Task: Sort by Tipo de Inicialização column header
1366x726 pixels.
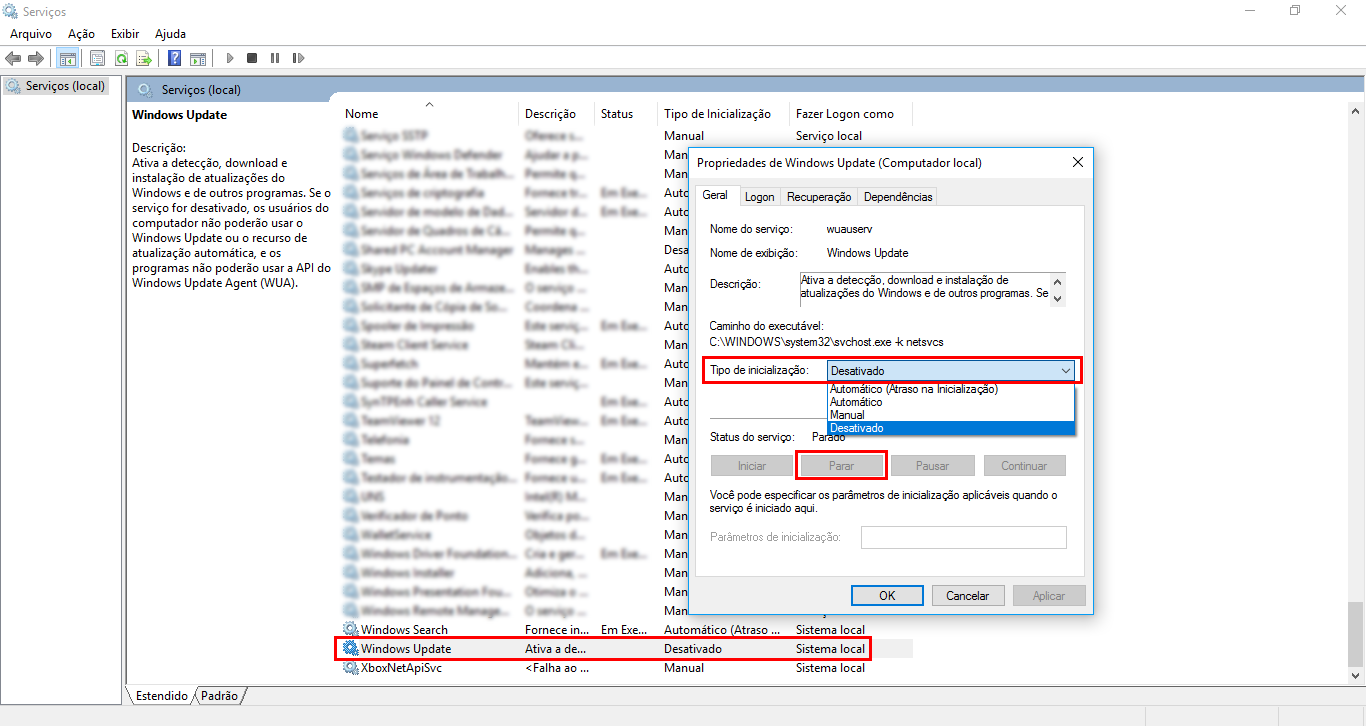Action: click(x=723, y=113)
